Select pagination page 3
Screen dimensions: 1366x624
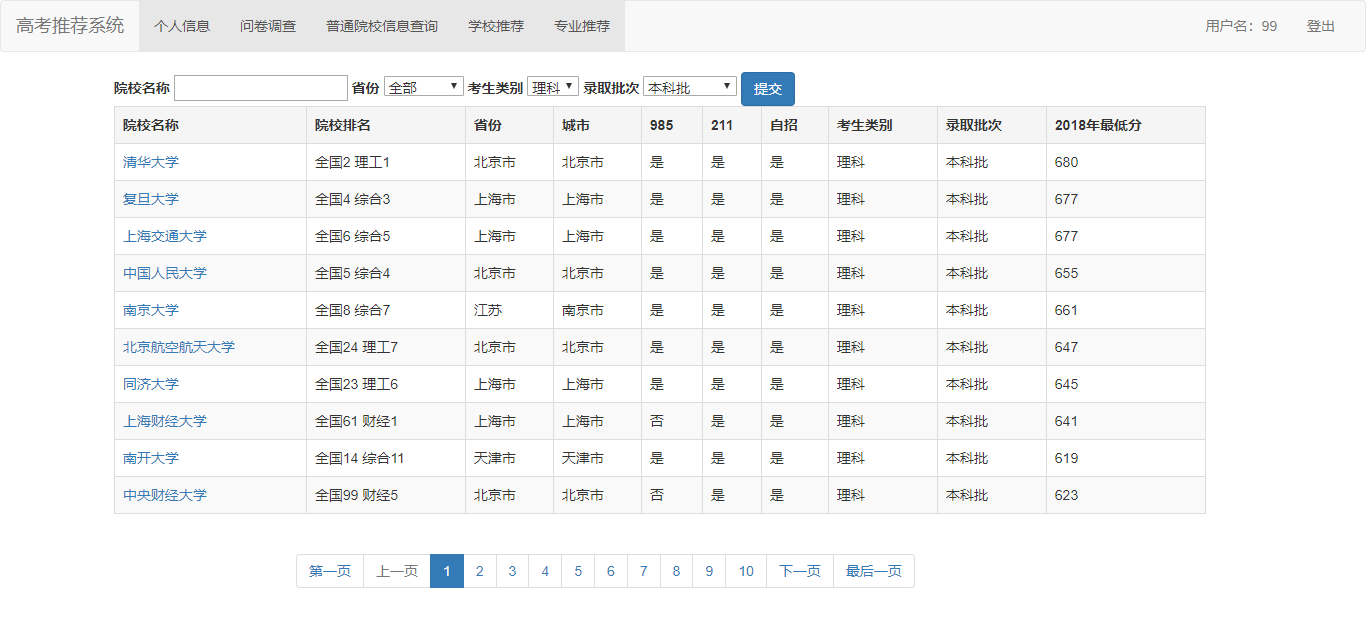(512, 571)
